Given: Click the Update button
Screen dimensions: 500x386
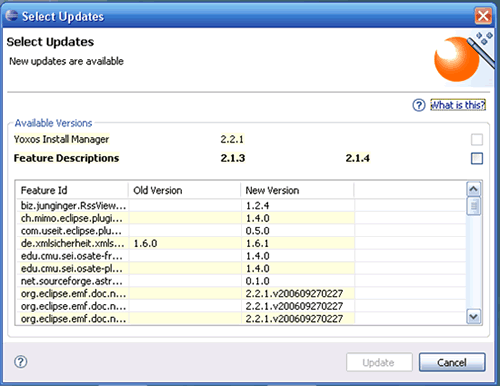Looking at the screenshot, I should pyautogui.click(x=379, y=362).
